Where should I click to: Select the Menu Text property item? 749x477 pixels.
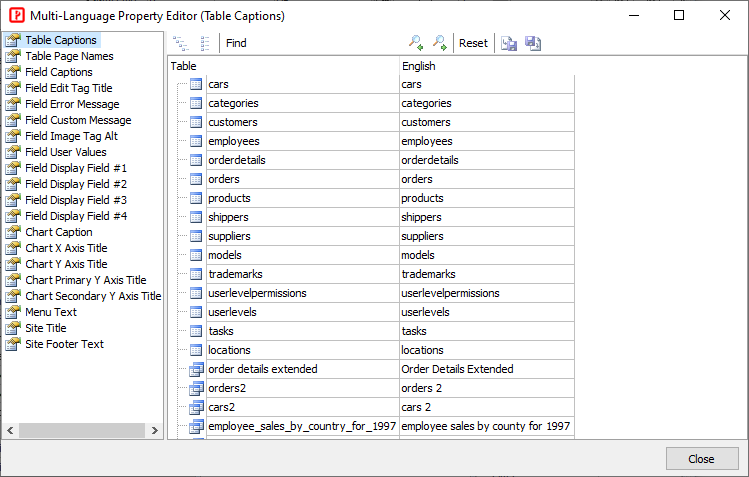(x=50, y=312)
